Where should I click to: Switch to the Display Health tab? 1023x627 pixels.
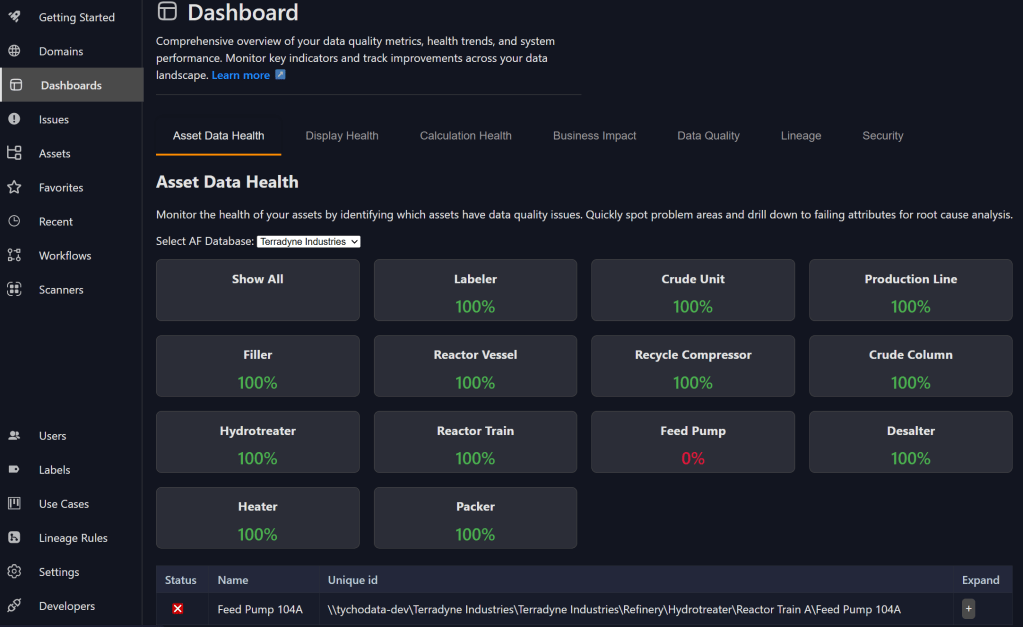point(342,136)
